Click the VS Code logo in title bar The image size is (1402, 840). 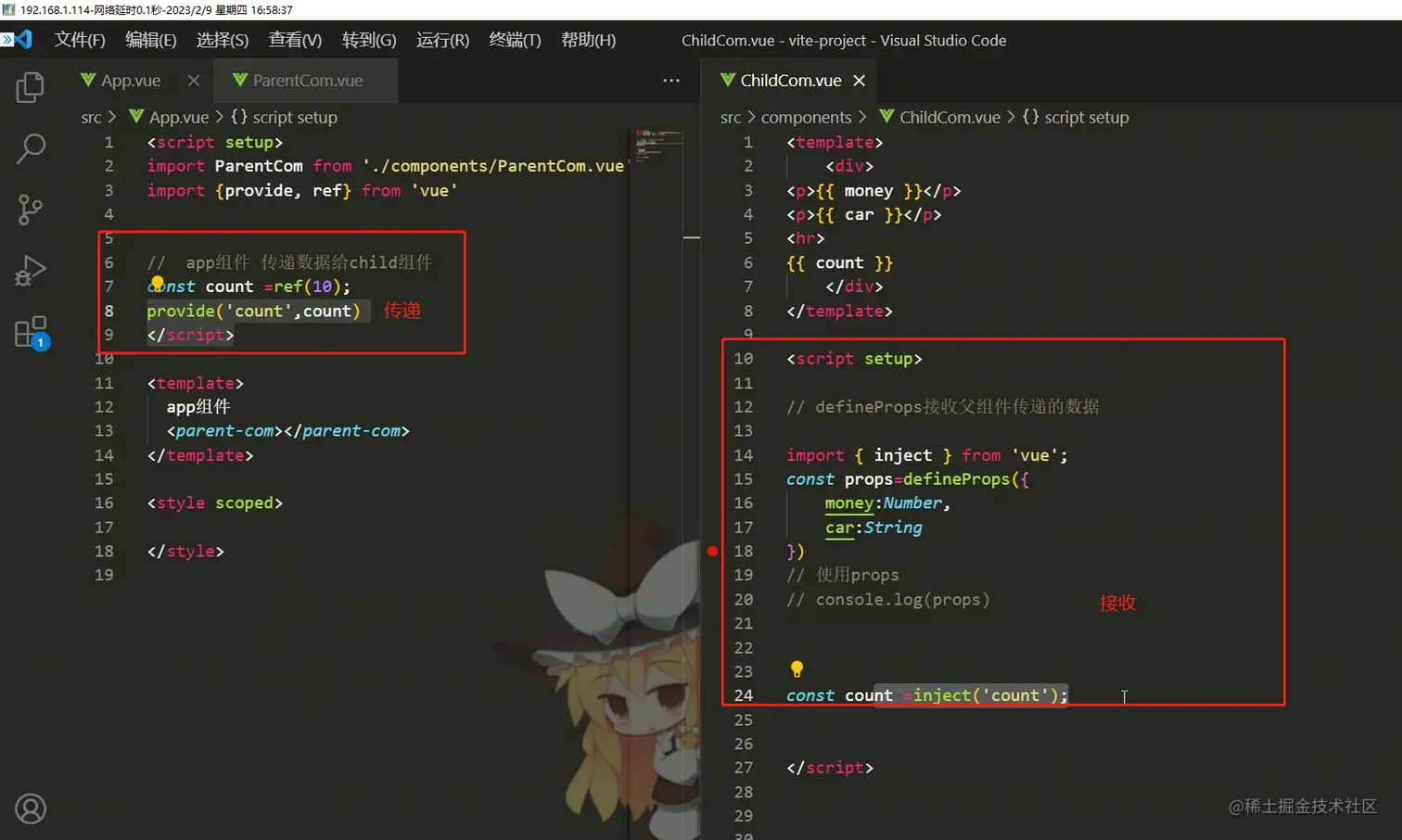(x=23, y=40)
